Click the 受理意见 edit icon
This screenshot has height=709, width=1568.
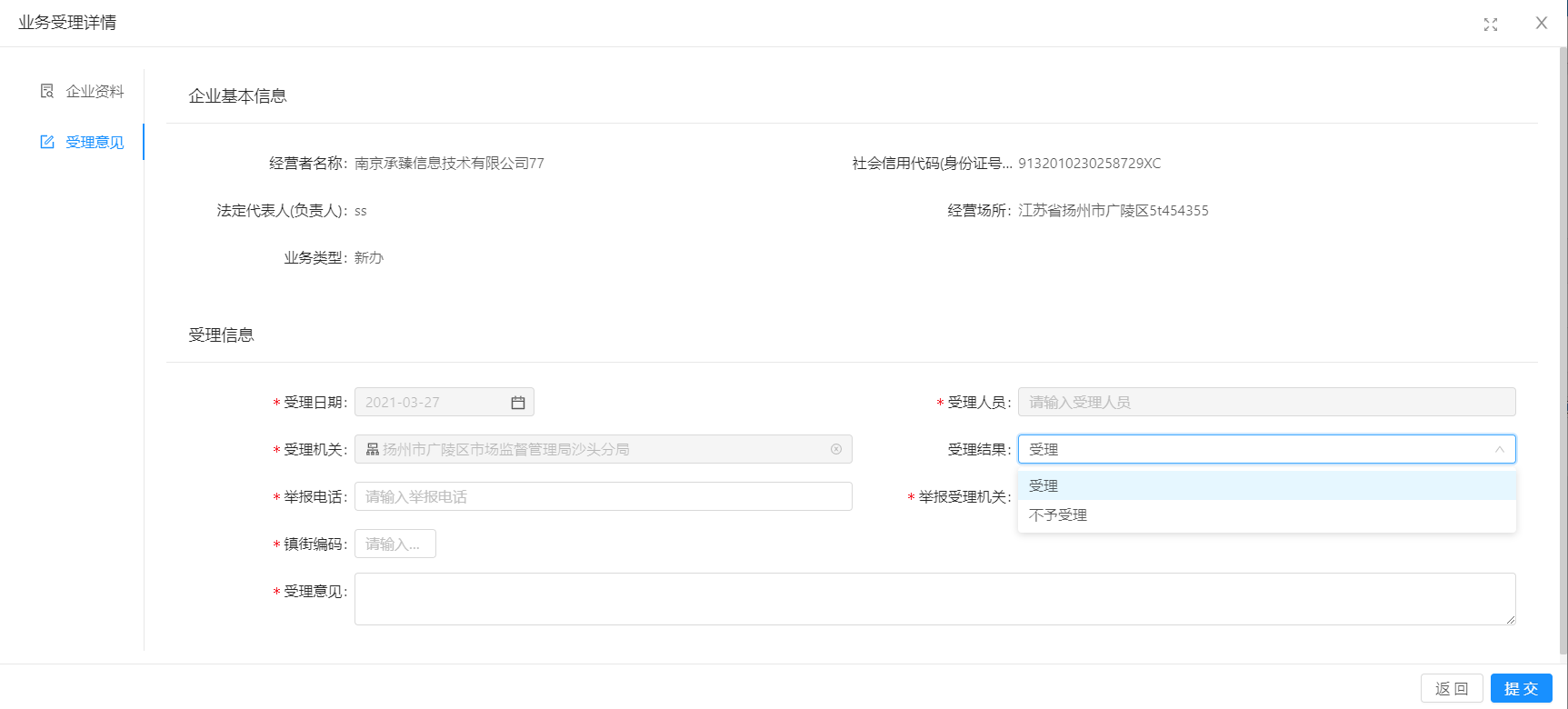pyautogui.click(x=47, y=142)
